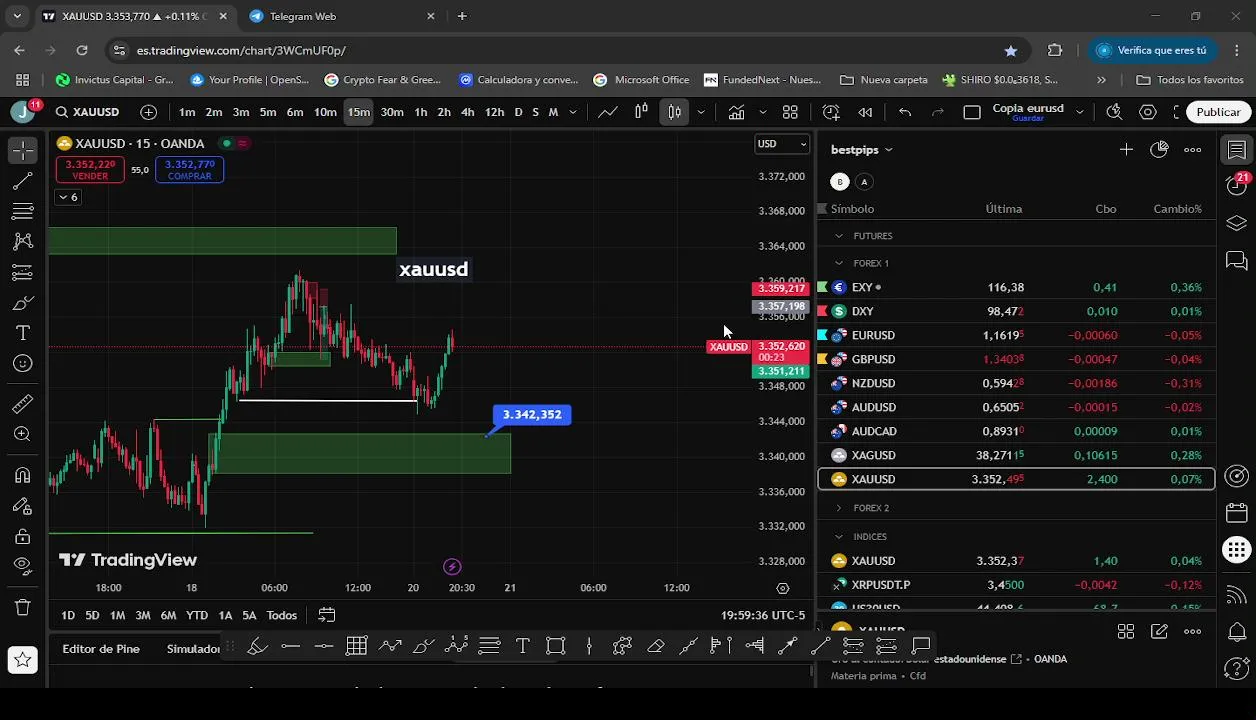Open the USD currency dropdown
This screenshot has width=1256, height=720.
point(782,144)
